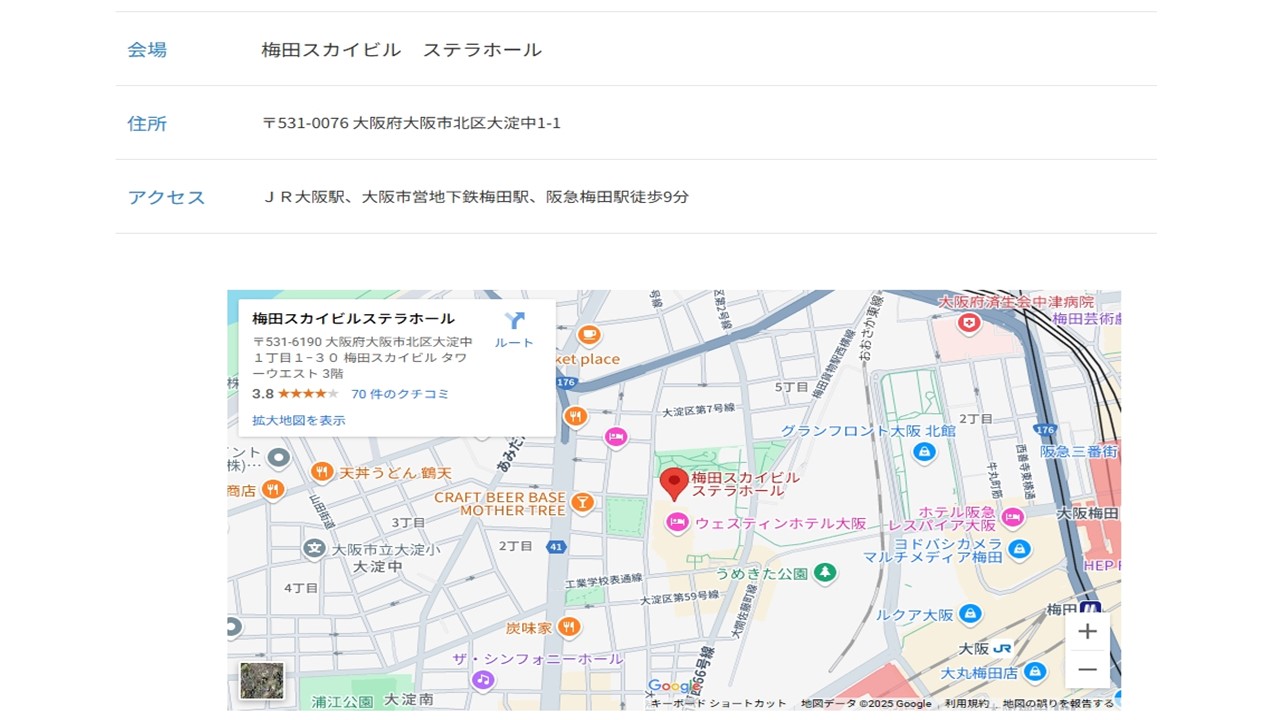Click the ウェスティンホテル大阪 hotel icon

(678, 523)
